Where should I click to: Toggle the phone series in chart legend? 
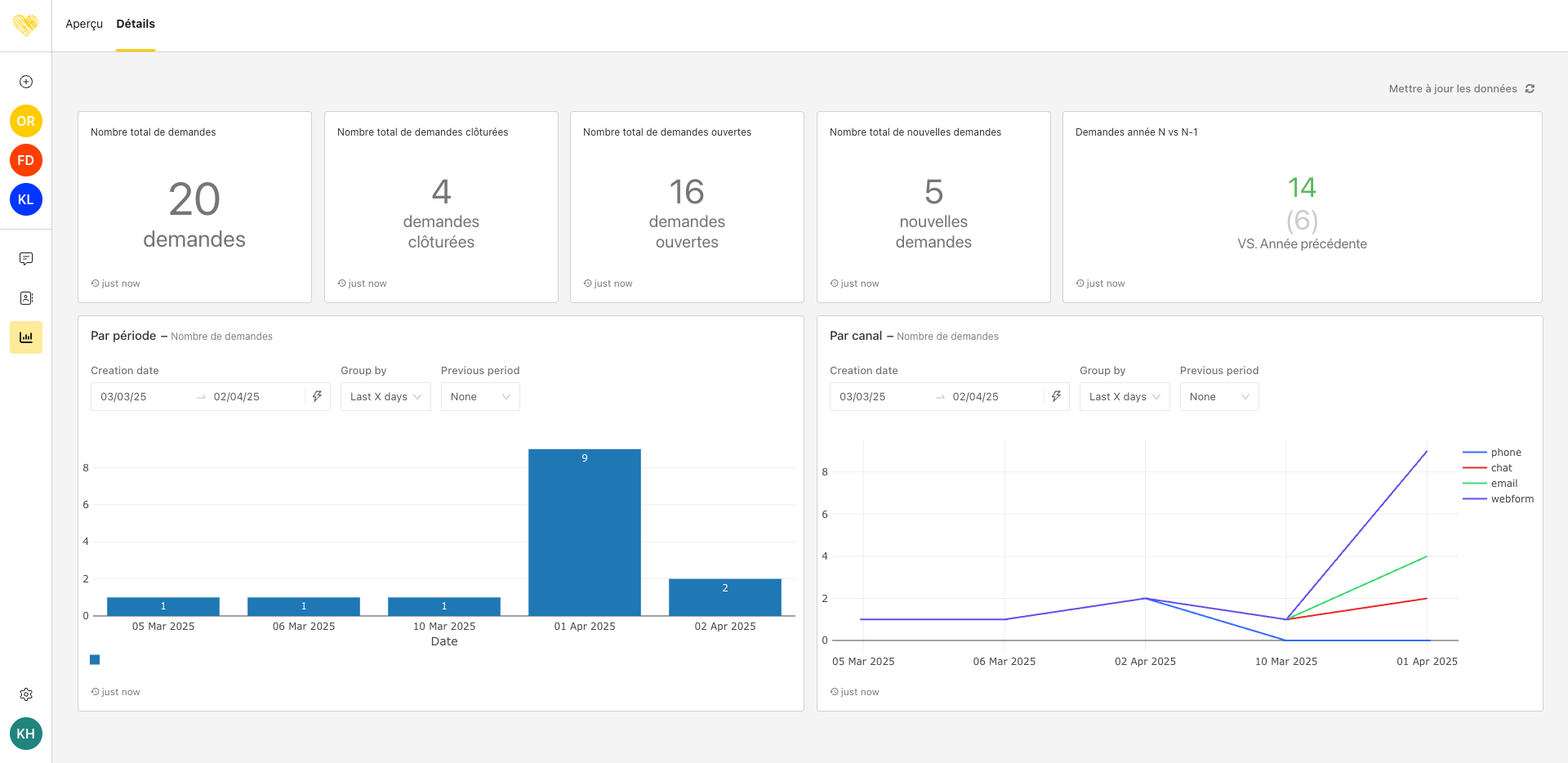pos(1505,453)
